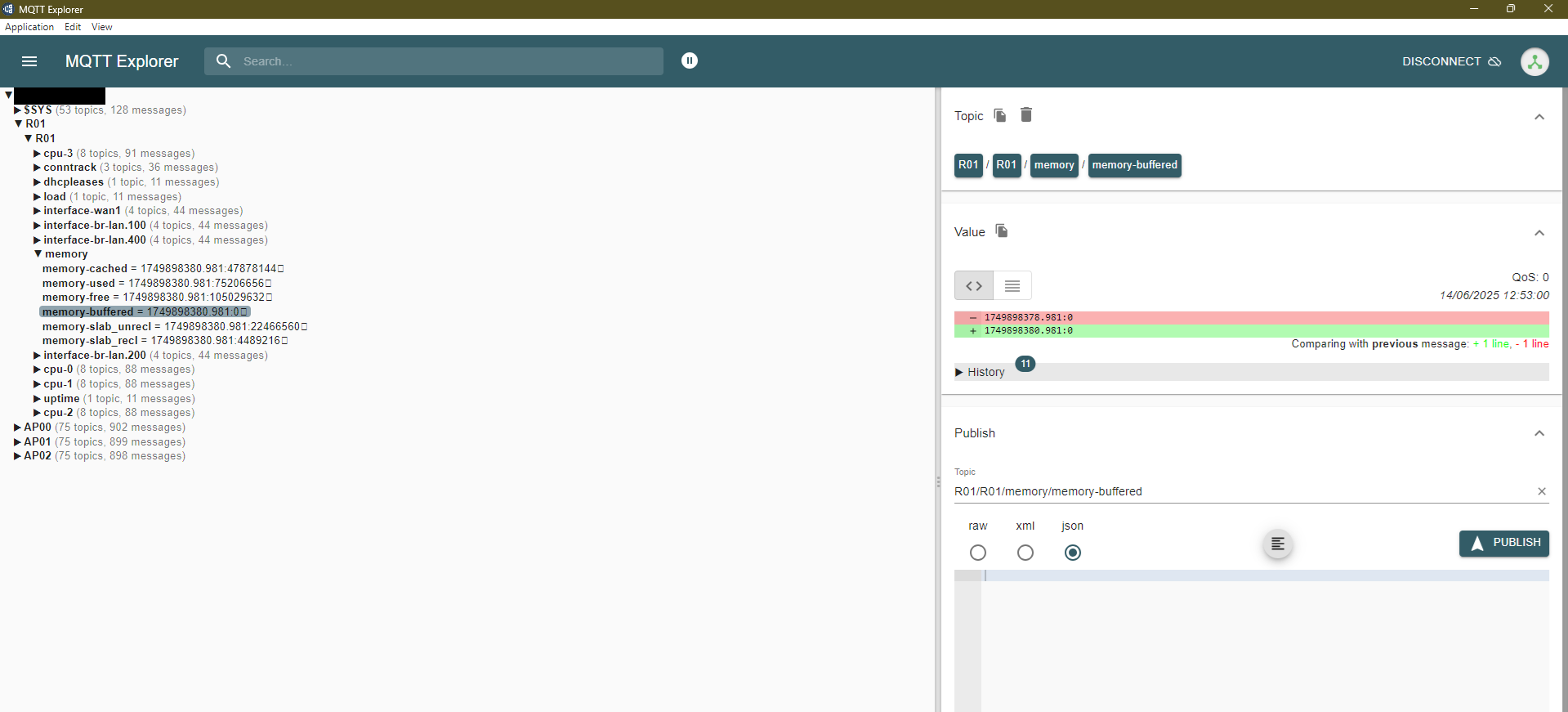This screenshot has height=712, width=1568.
Task: Expand the interface-br-lan.100 topic node
Action: (37, 226)
